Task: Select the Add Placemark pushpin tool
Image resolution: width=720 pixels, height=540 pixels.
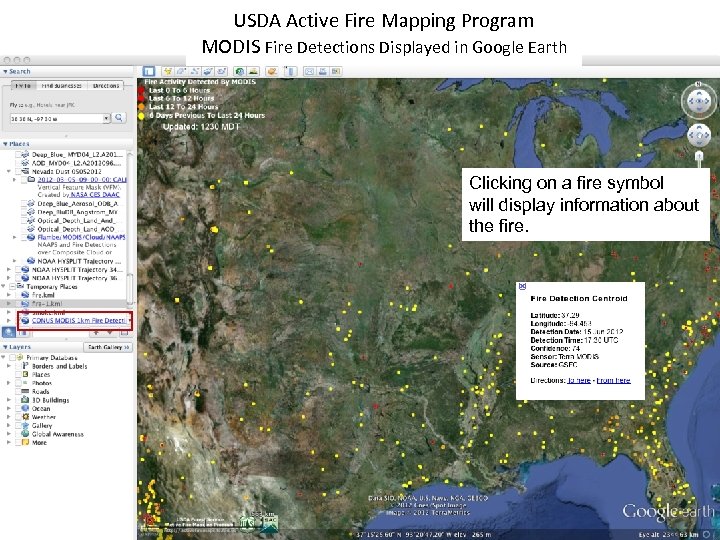Action: [x=168, y=71]
